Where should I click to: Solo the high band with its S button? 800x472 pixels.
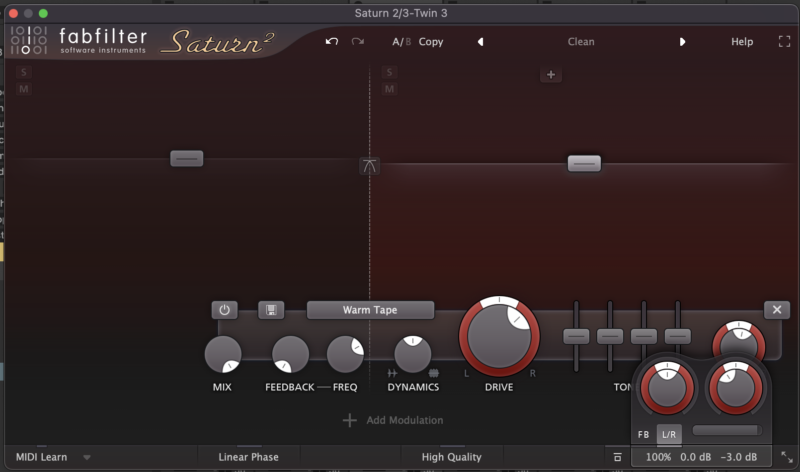click(x=389, y=72)
